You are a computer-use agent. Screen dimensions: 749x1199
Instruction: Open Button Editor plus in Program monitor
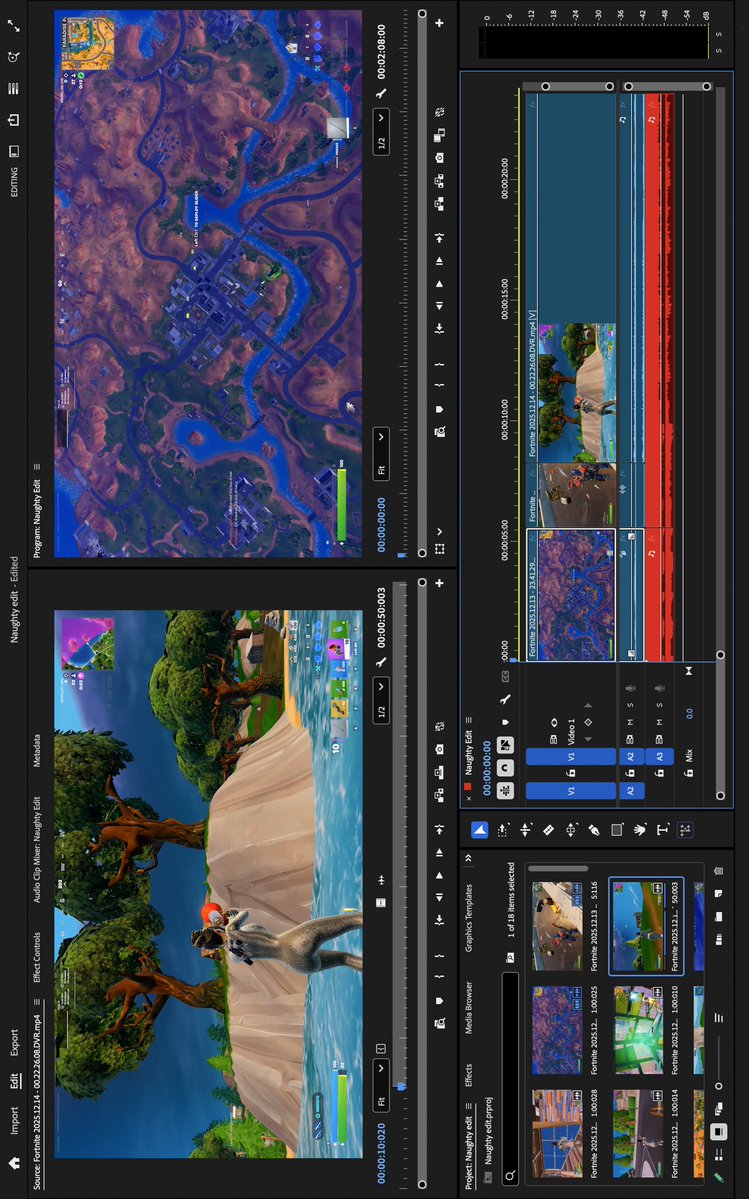coord(439,23)
